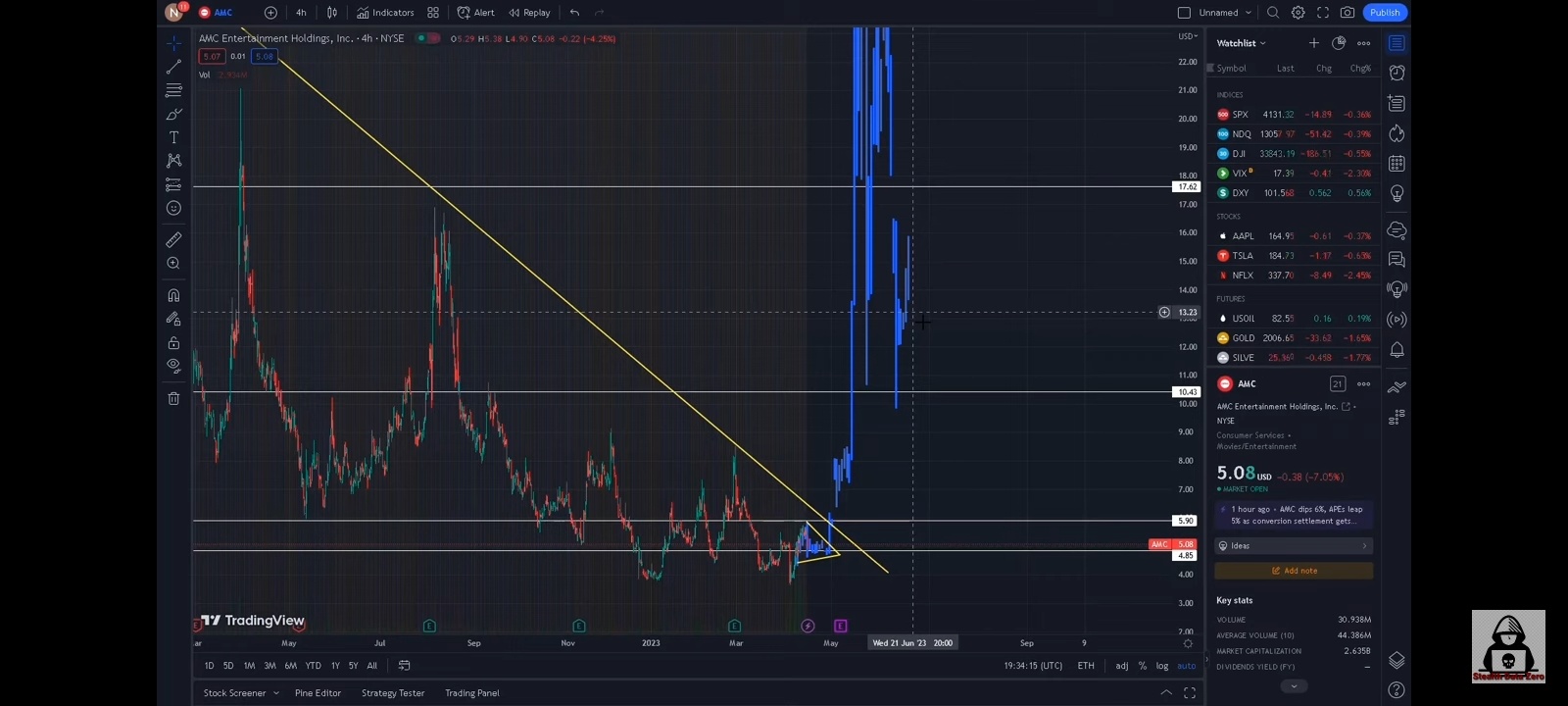This screenshot has width=1568, height=706.
Task: Set the range to 1M
Action: click(x=249, y=666)
